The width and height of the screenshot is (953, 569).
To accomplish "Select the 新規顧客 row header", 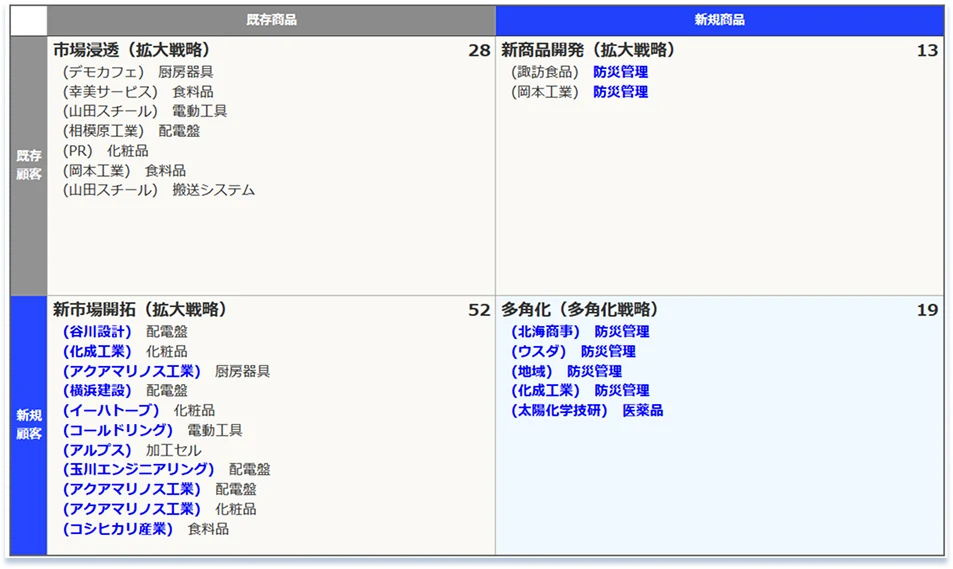I will pos(29,425).
